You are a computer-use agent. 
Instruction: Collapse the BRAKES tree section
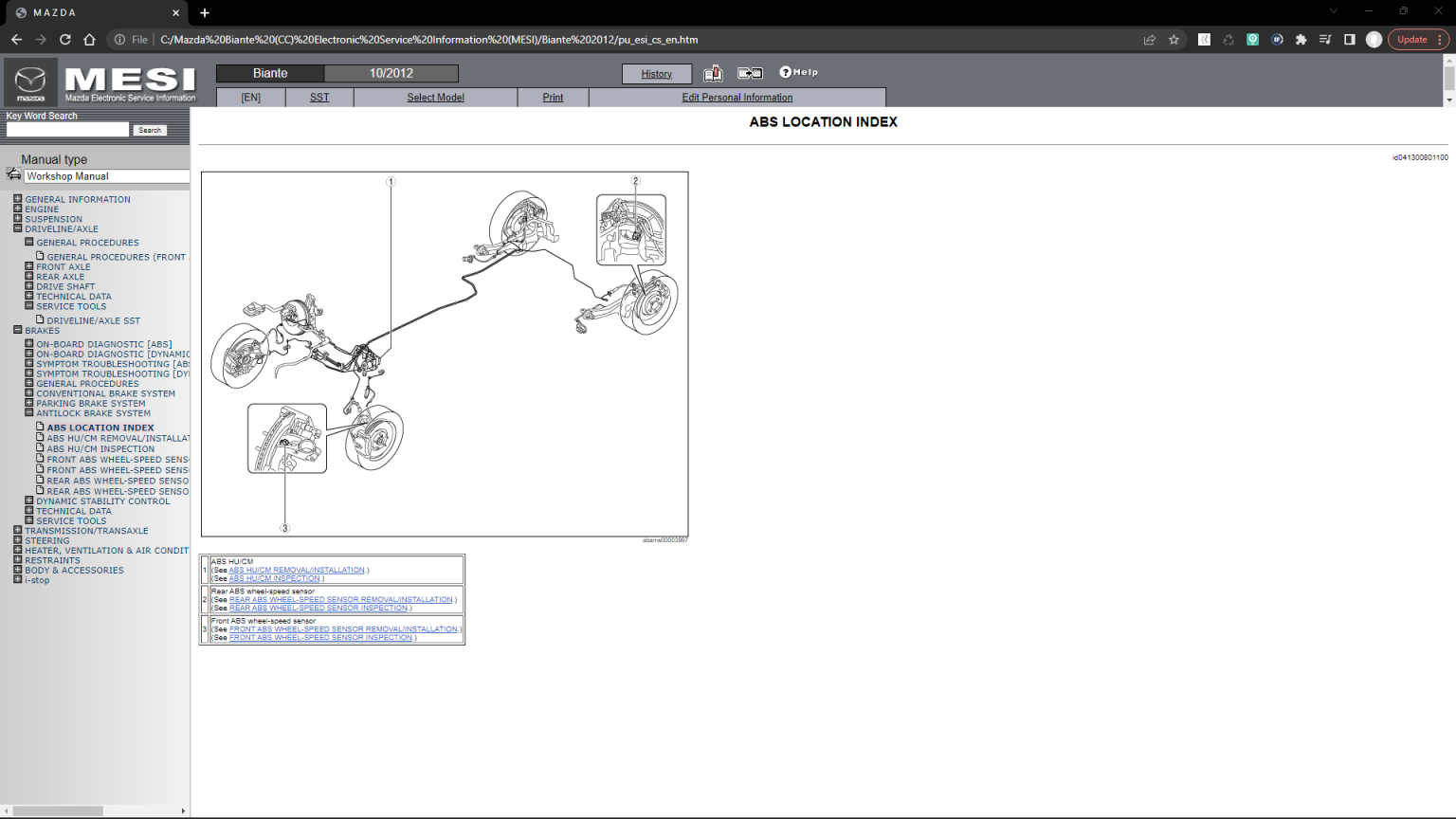pyautogui.click(x=18, y=330)
